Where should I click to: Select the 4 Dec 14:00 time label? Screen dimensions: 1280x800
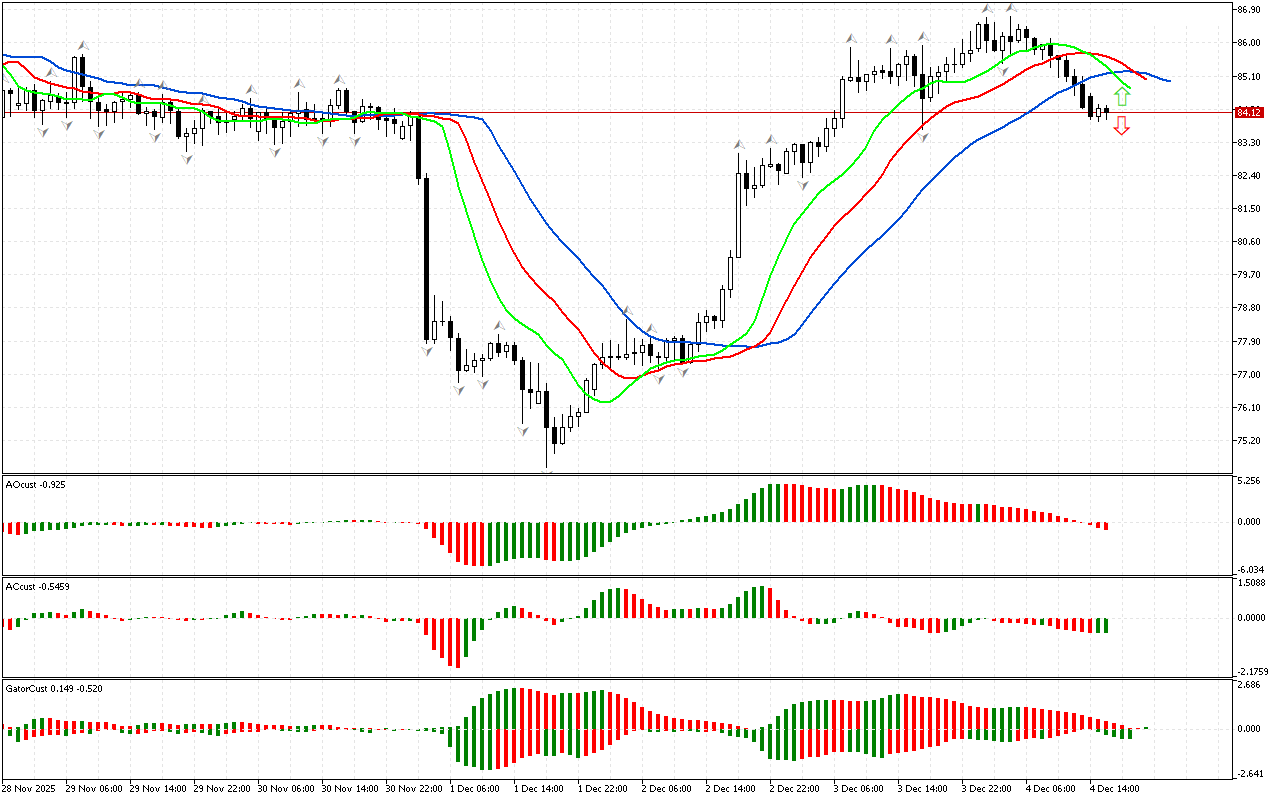(1113, 788)
